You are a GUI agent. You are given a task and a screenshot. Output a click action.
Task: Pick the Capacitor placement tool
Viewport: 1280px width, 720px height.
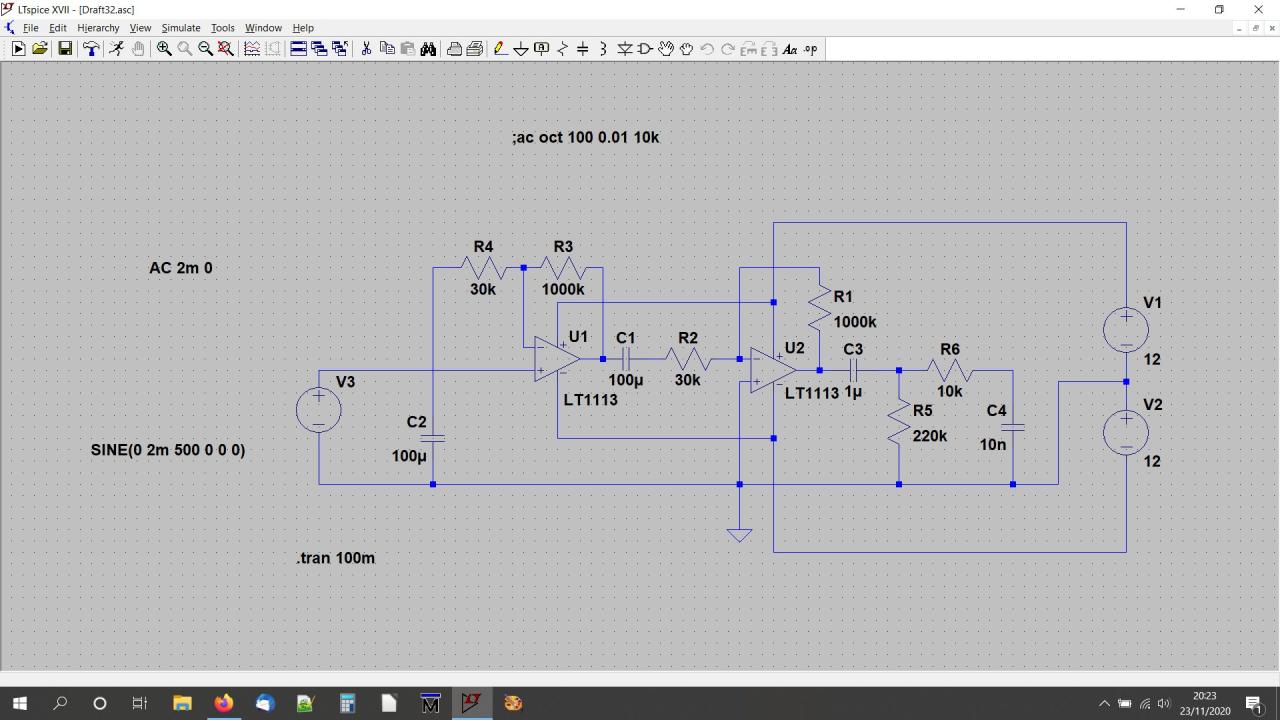point(583,49)
